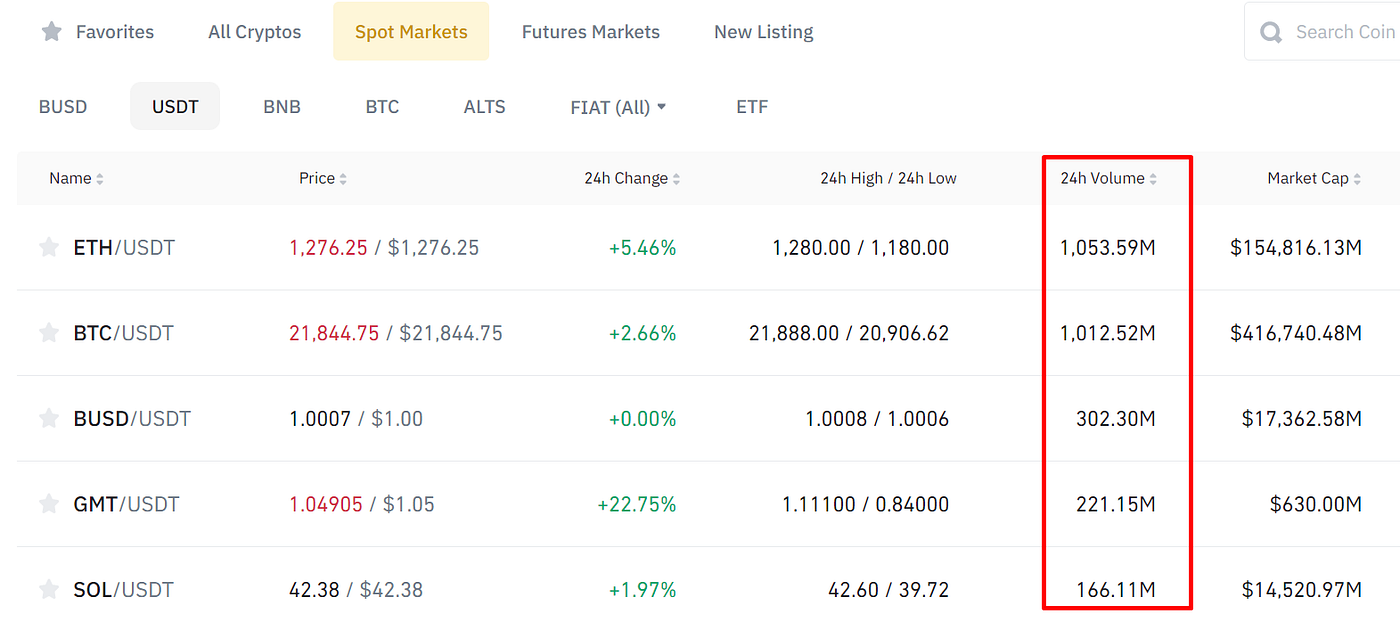
Task: Star the BTC/USDT pair as favorite
Action: coord(48,333)
